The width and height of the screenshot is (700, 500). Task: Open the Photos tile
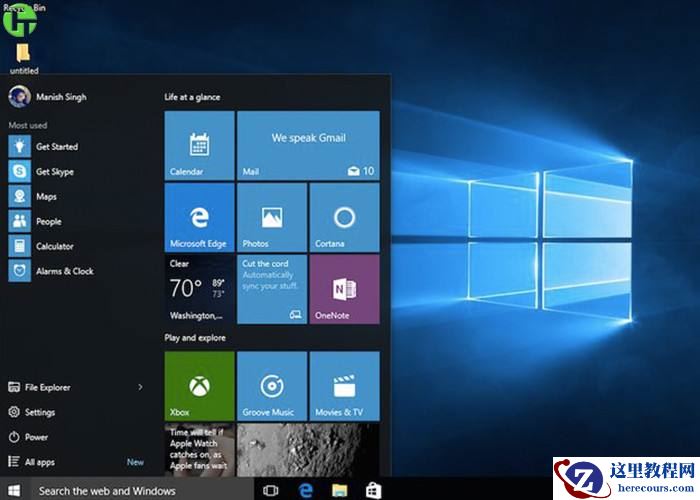[272, 218]
